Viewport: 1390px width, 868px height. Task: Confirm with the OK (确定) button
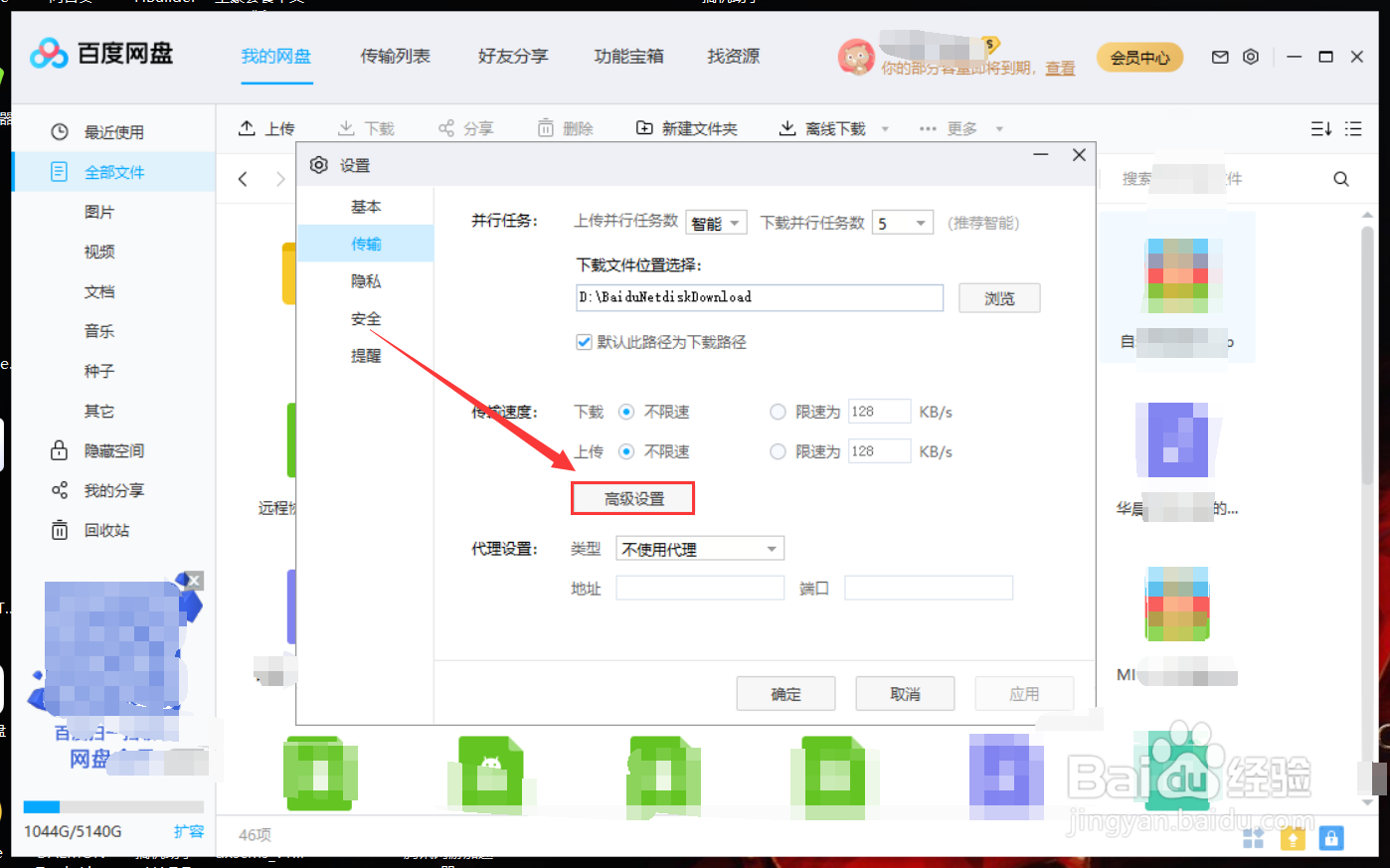coord(785,694)
